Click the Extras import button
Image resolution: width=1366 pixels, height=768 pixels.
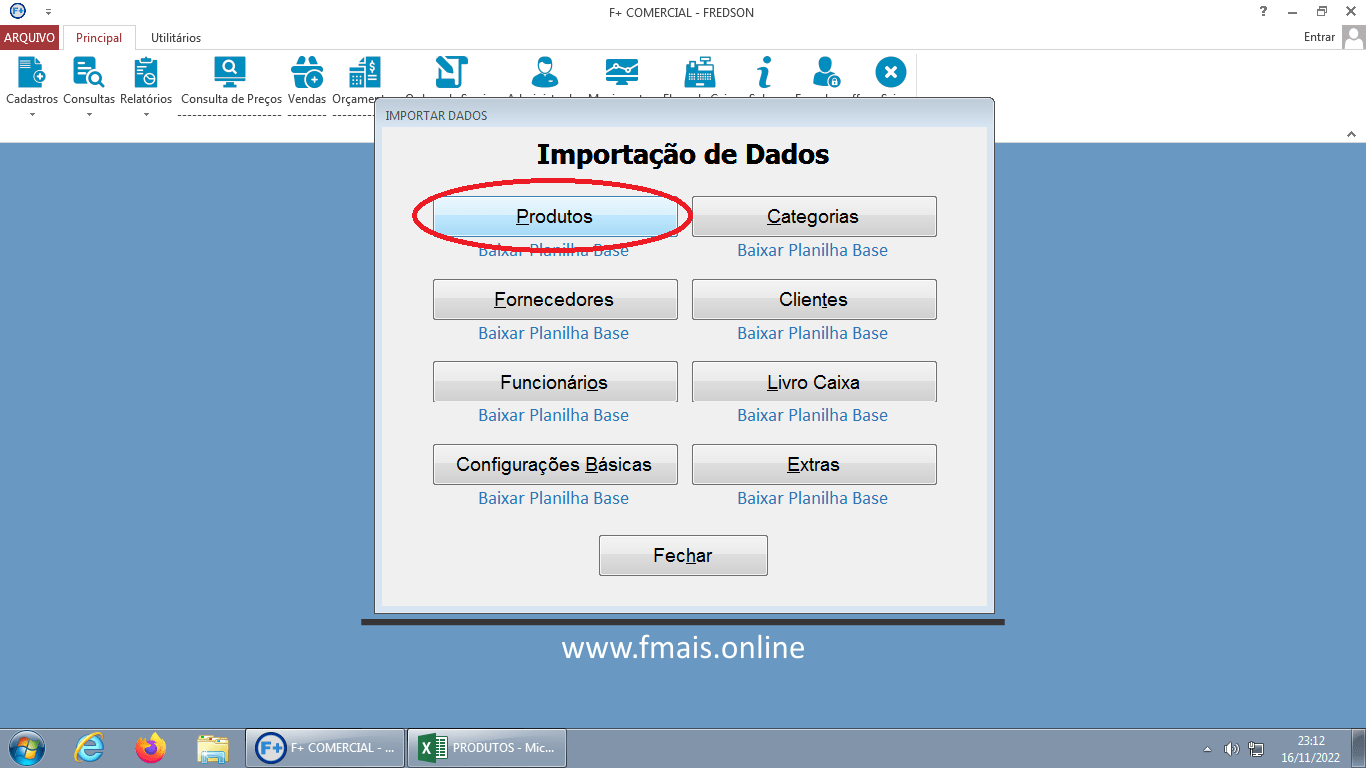[x=814, y=464]
